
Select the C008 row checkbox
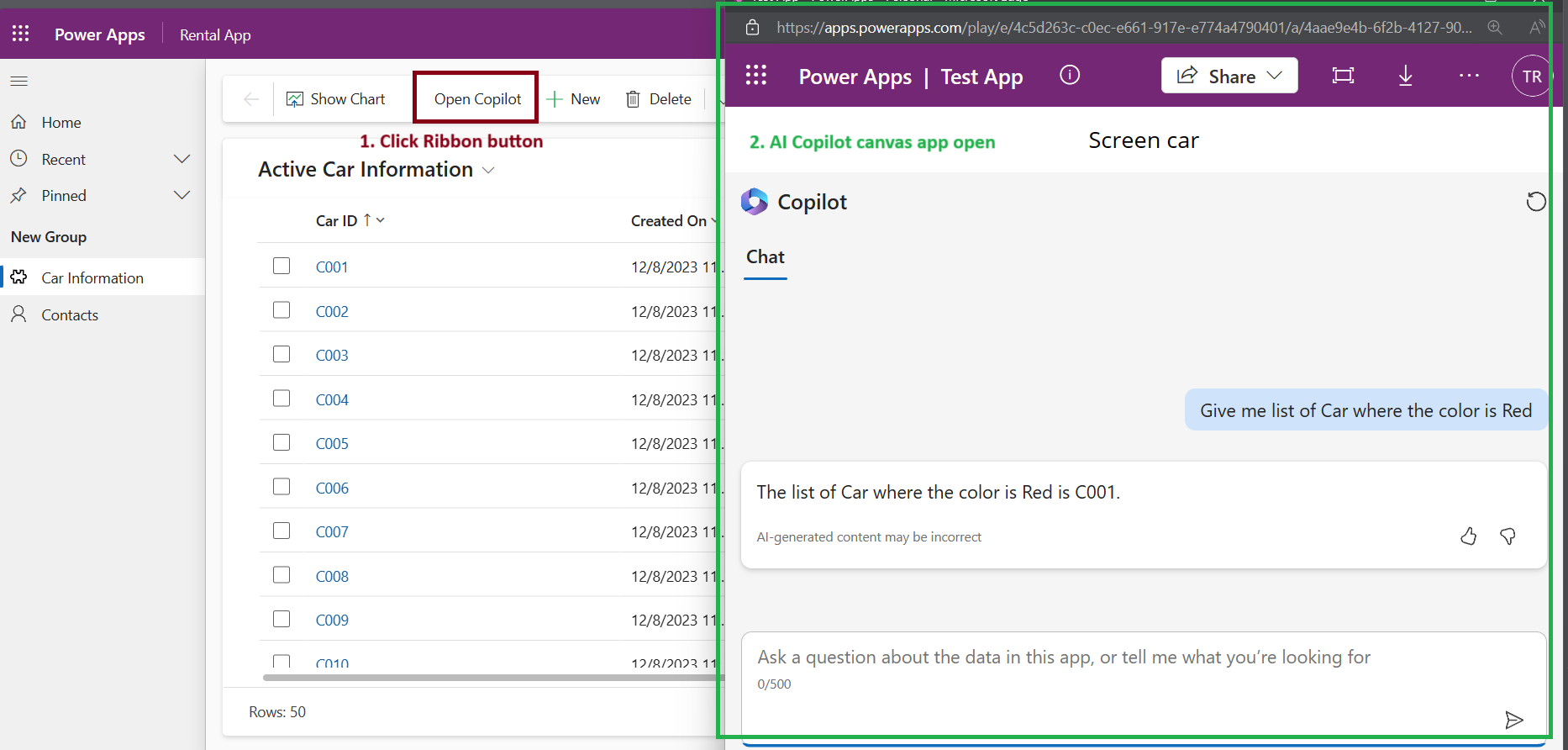tap(282, 575)
